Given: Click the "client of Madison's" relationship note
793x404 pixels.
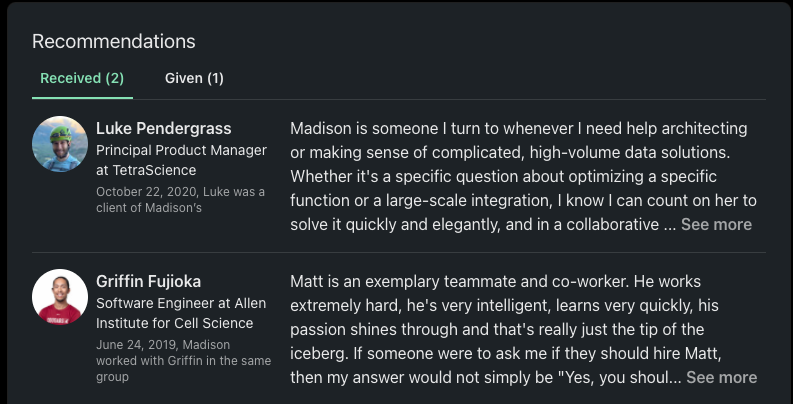Looking at the screenshot, I should pos(149,208).
